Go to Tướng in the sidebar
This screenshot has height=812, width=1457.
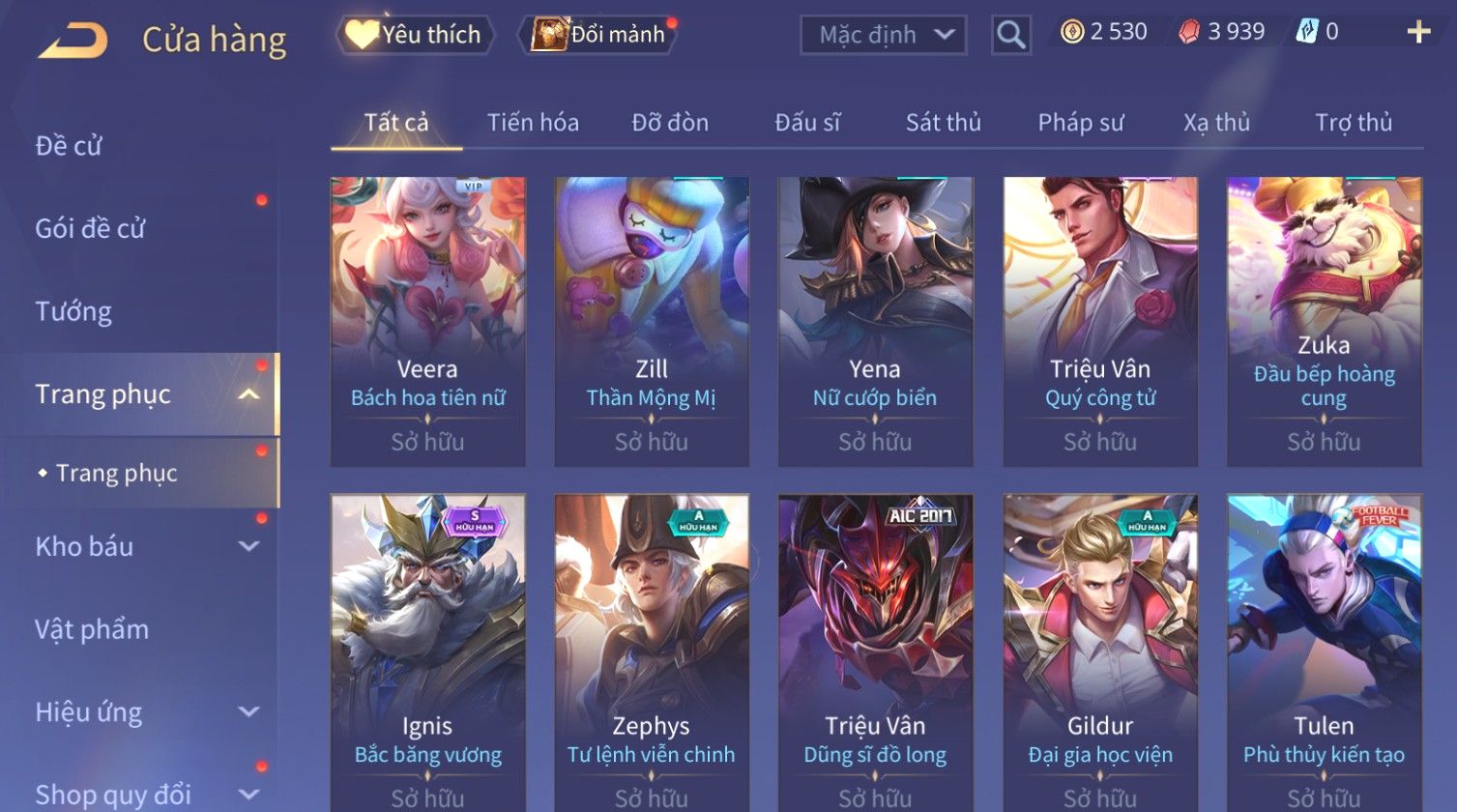point(73,311)
